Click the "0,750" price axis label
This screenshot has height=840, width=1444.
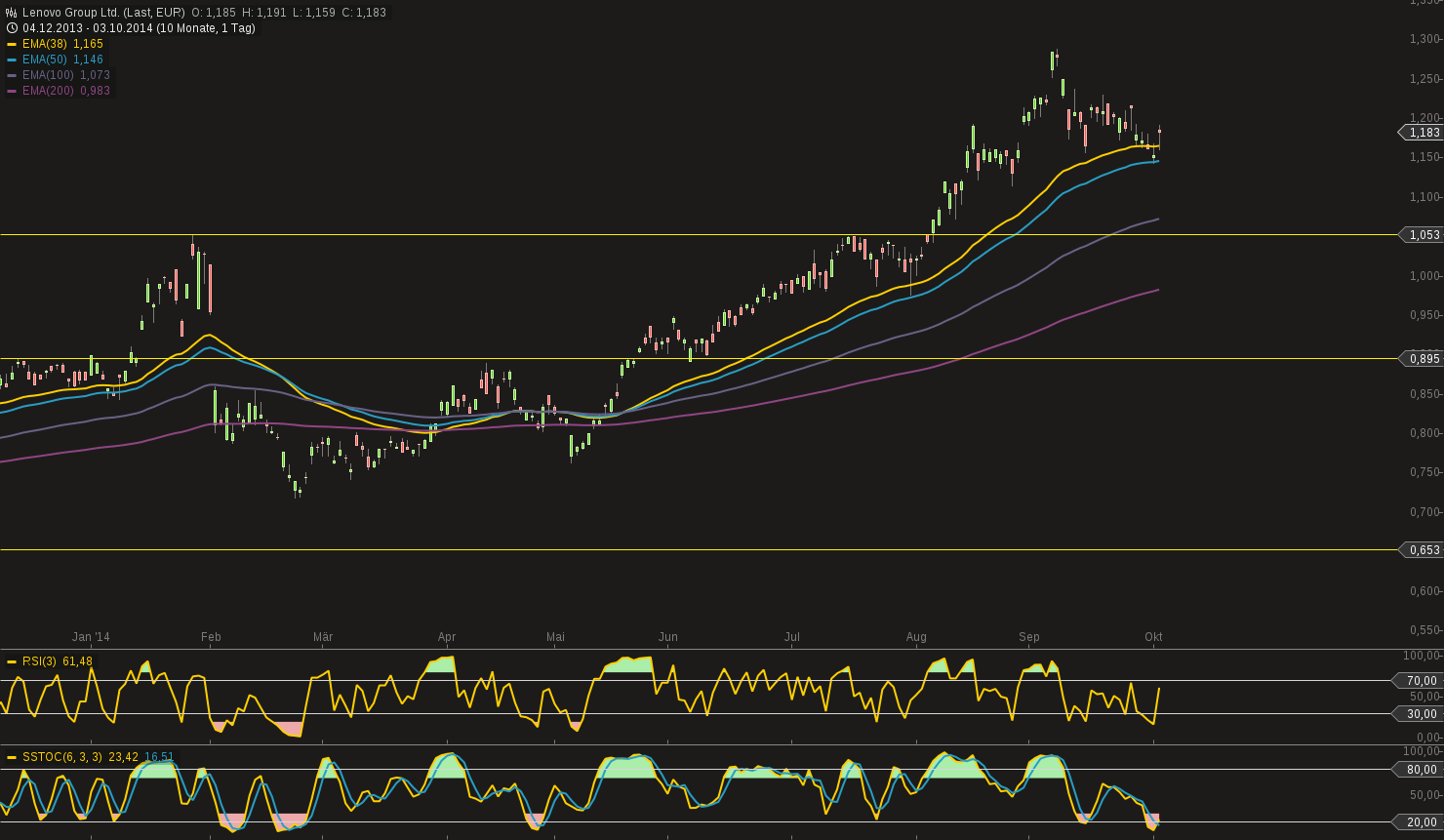tap(1425, 472)
